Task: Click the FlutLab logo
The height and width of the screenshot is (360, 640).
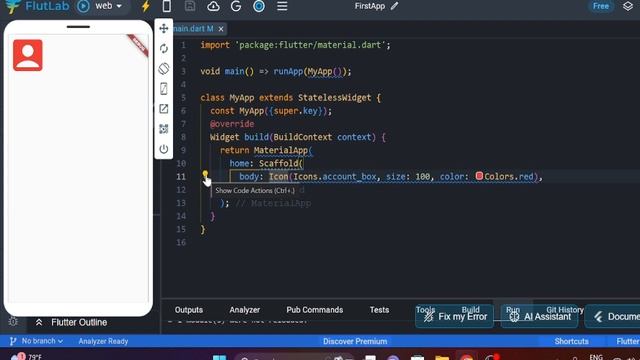Action: pos(38,6)
